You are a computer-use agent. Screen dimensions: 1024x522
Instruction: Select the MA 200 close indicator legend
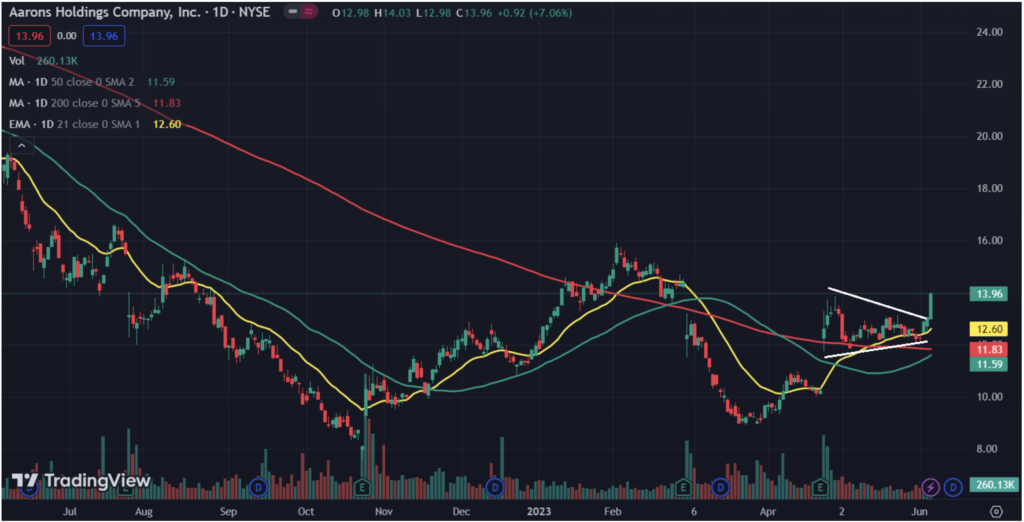coord(95,103)
